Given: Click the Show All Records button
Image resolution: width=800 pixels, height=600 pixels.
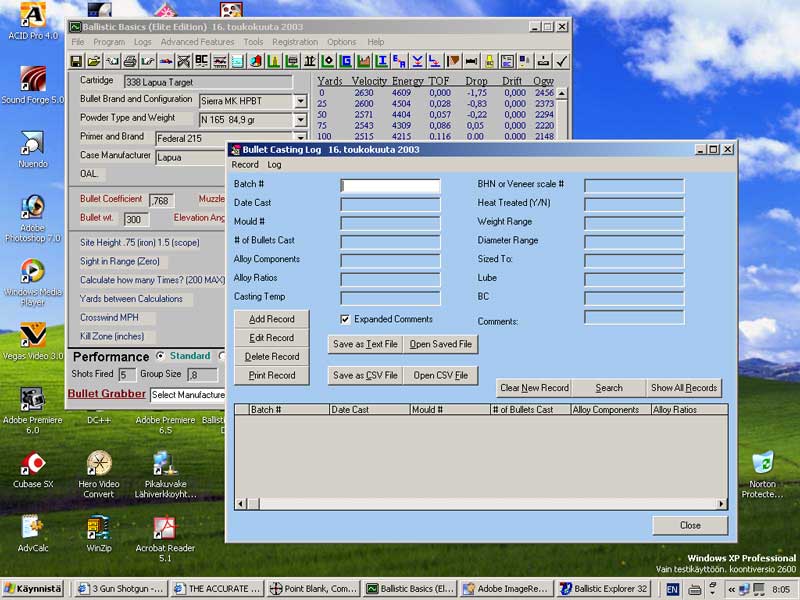Looking at the screenshot, I should pyautogui.click(x=684, y=388).
